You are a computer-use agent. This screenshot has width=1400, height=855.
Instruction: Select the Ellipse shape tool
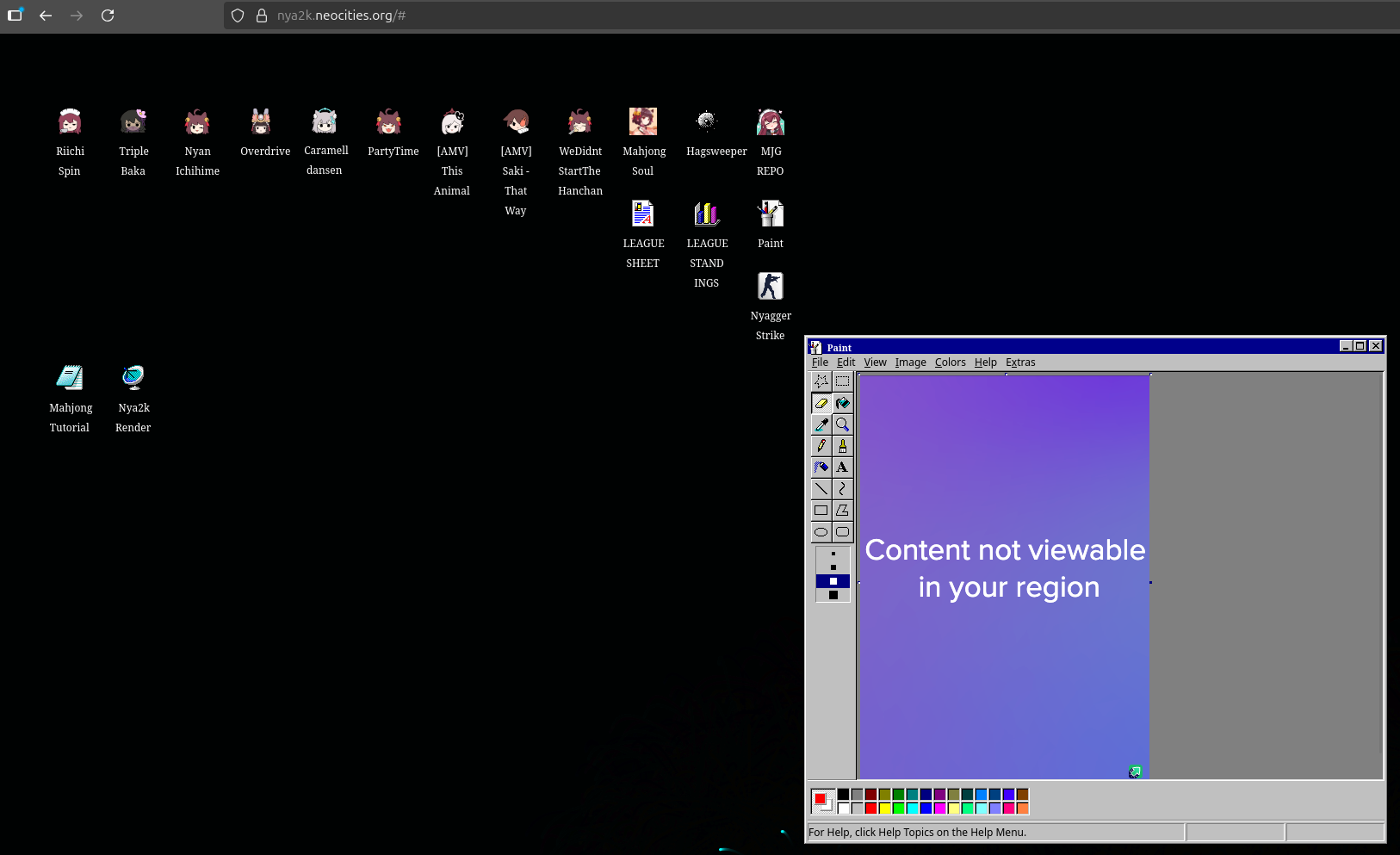click(x=821, y=532)
